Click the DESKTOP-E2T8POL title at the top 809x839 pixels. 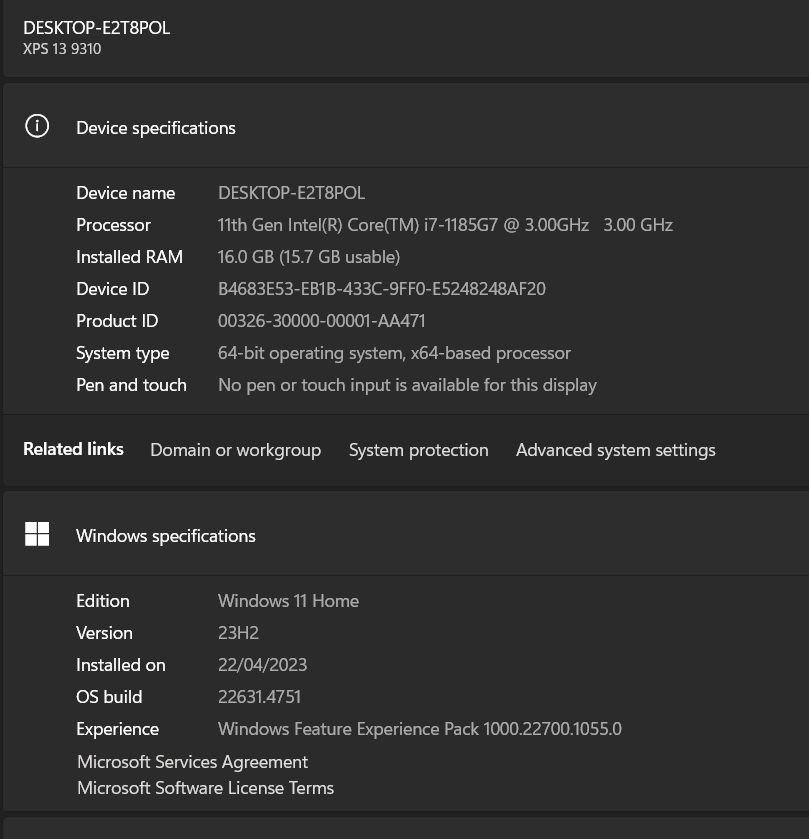pyautogui.click(x=97, y=28)
